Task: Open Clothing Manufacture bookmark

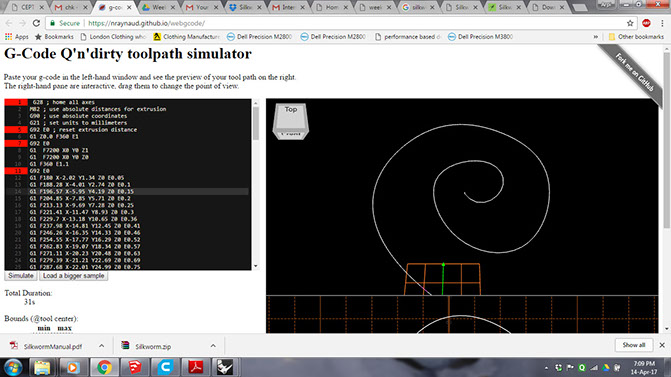Action: (x=187, y=37)
